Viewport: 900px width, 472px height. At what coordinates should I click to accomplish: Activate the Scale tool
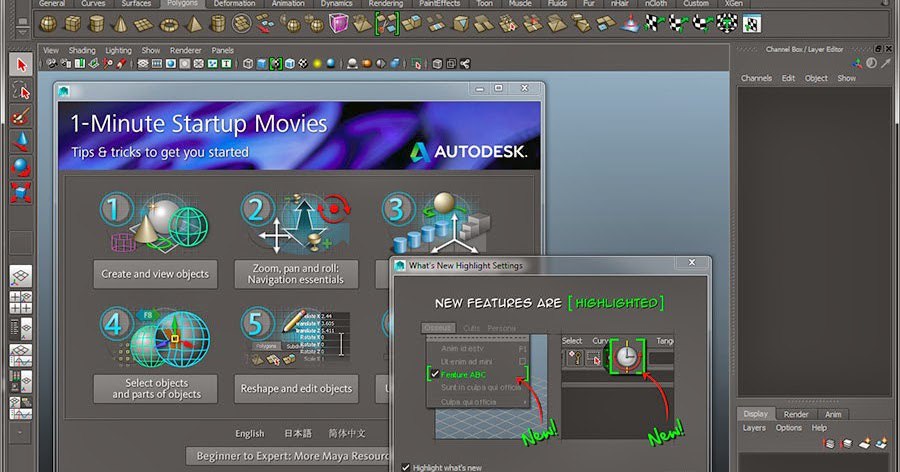(x=21, y=192)
